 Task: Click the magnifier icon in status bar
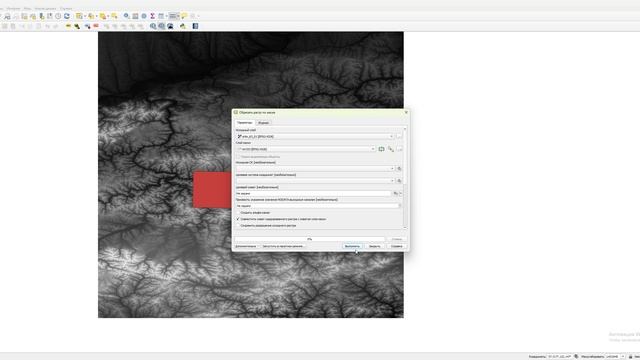[x=576, y=357]
